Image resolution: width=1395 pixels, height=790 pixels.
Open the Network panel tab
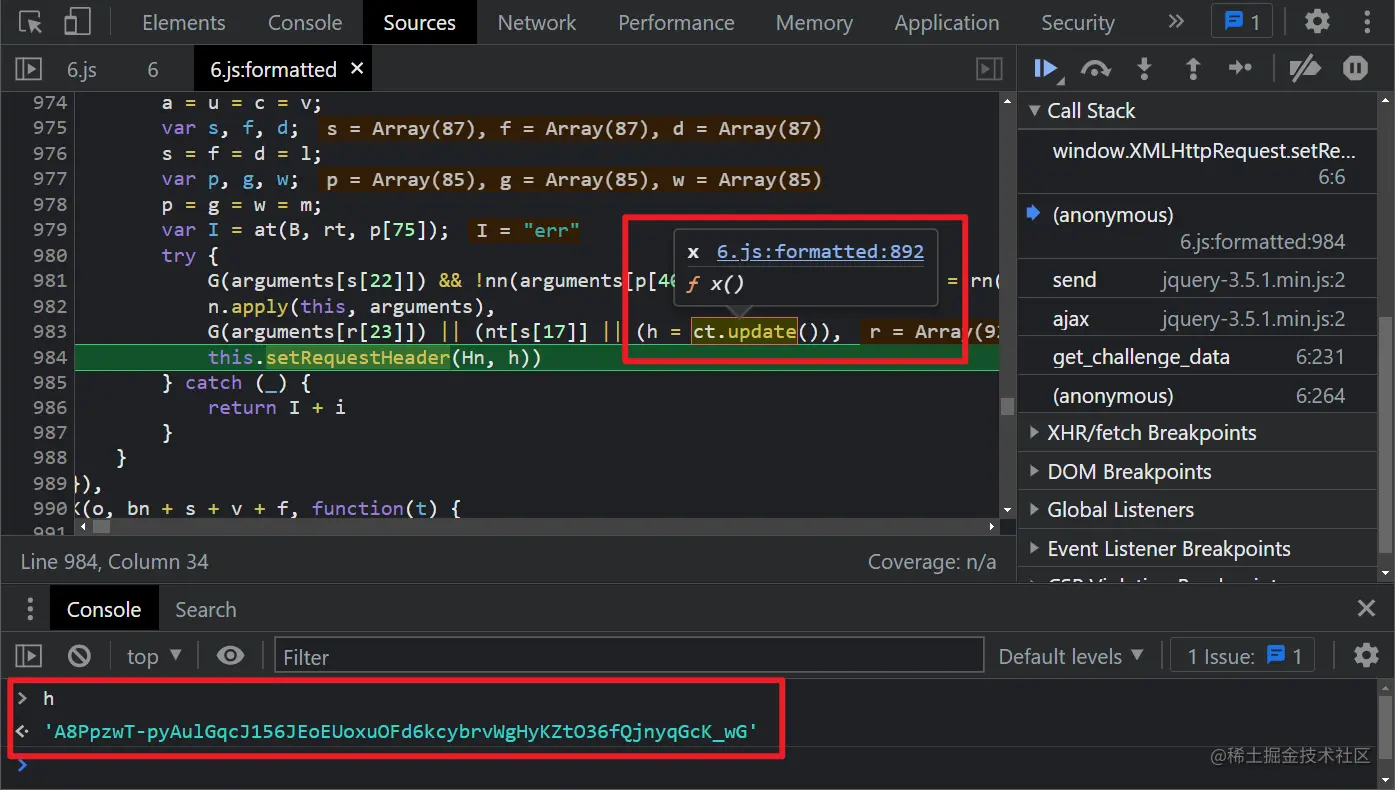(x=537, y=22)
